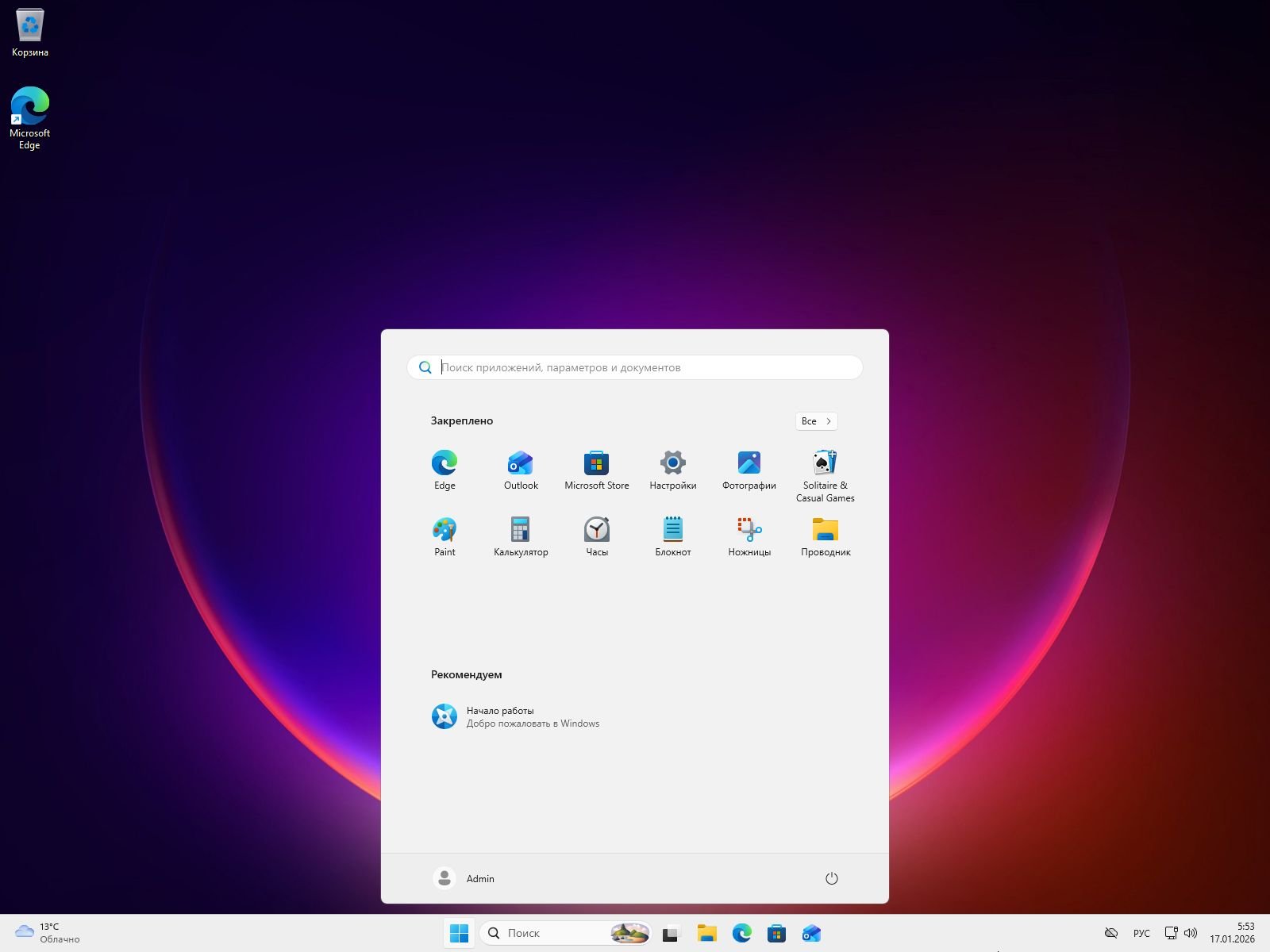Launch Блокнот notepad
This screenshot has width=1270, height=952.
point(672,536)
